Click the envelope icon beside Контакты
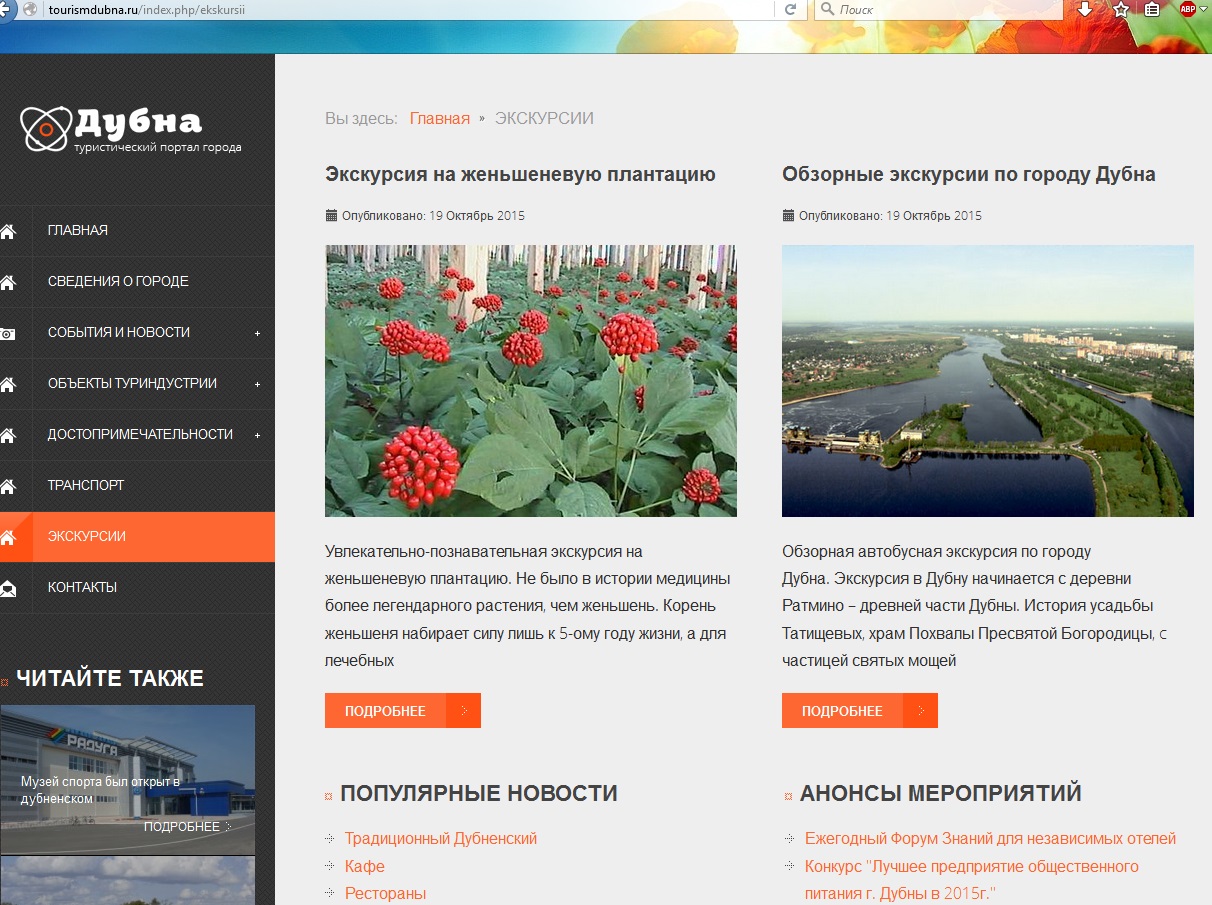The width and height of the screenshot is (1212, 905). (8, 588)
